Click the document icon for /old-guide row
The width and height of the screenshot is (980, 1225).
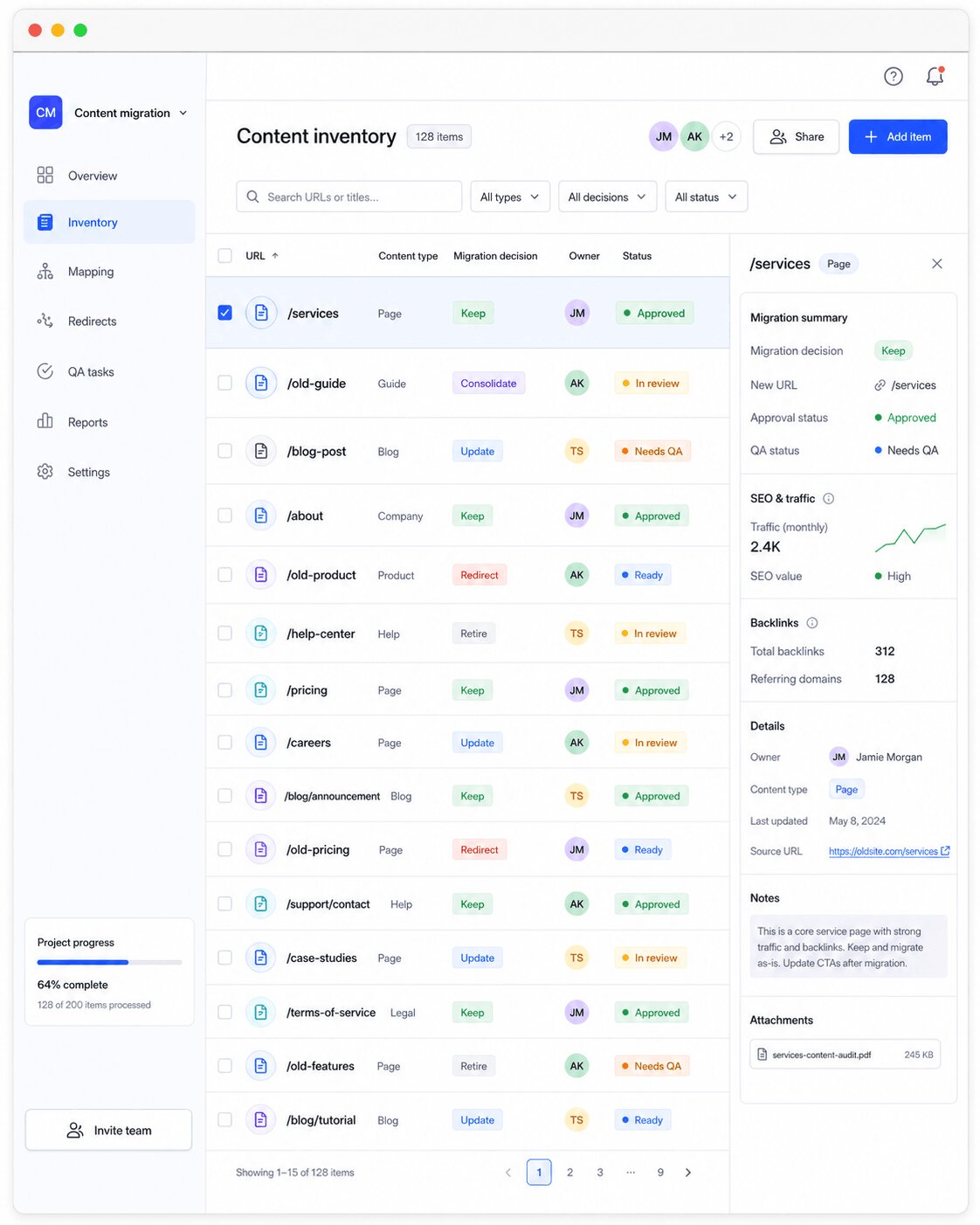[261, 383]
